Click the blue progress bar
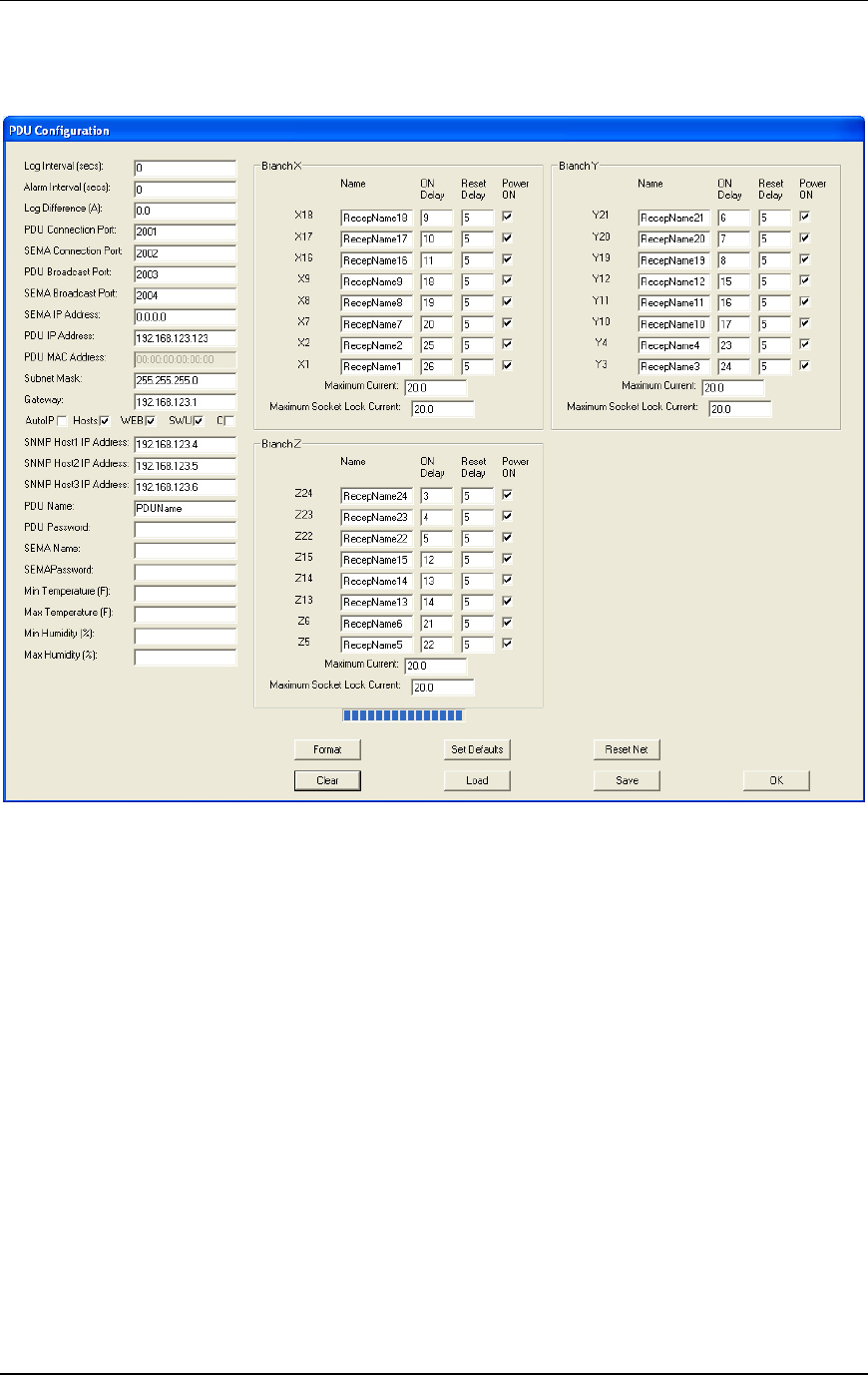Viewport: 868px width, 1375px height. [x=403, y=715]
